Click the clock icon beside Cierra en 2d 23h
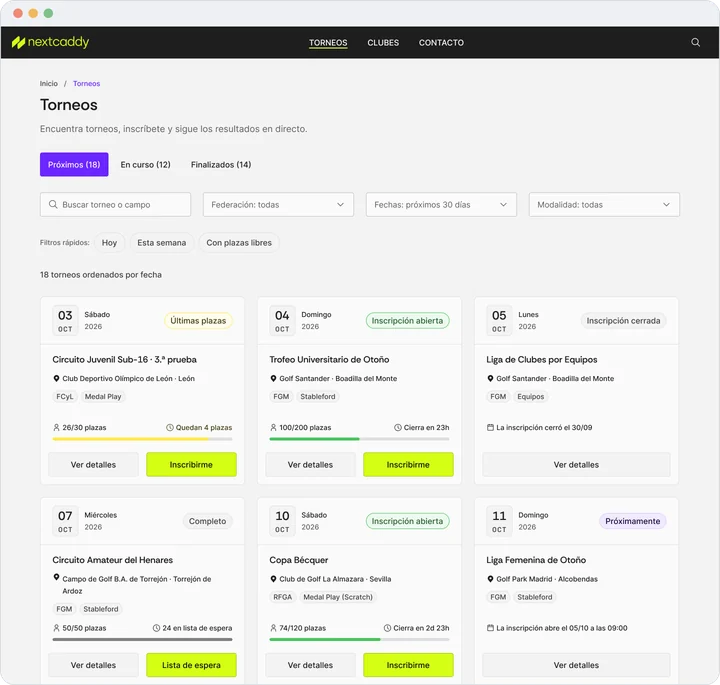This screenshot has width=720, height=685. pyautogui.click(x=387, y=628)
